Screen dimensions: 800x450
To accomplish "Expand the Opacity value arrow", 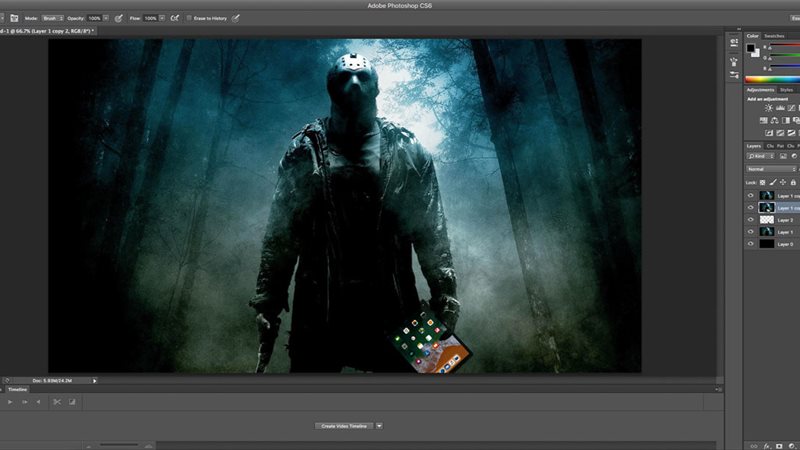I will (106, 18).
